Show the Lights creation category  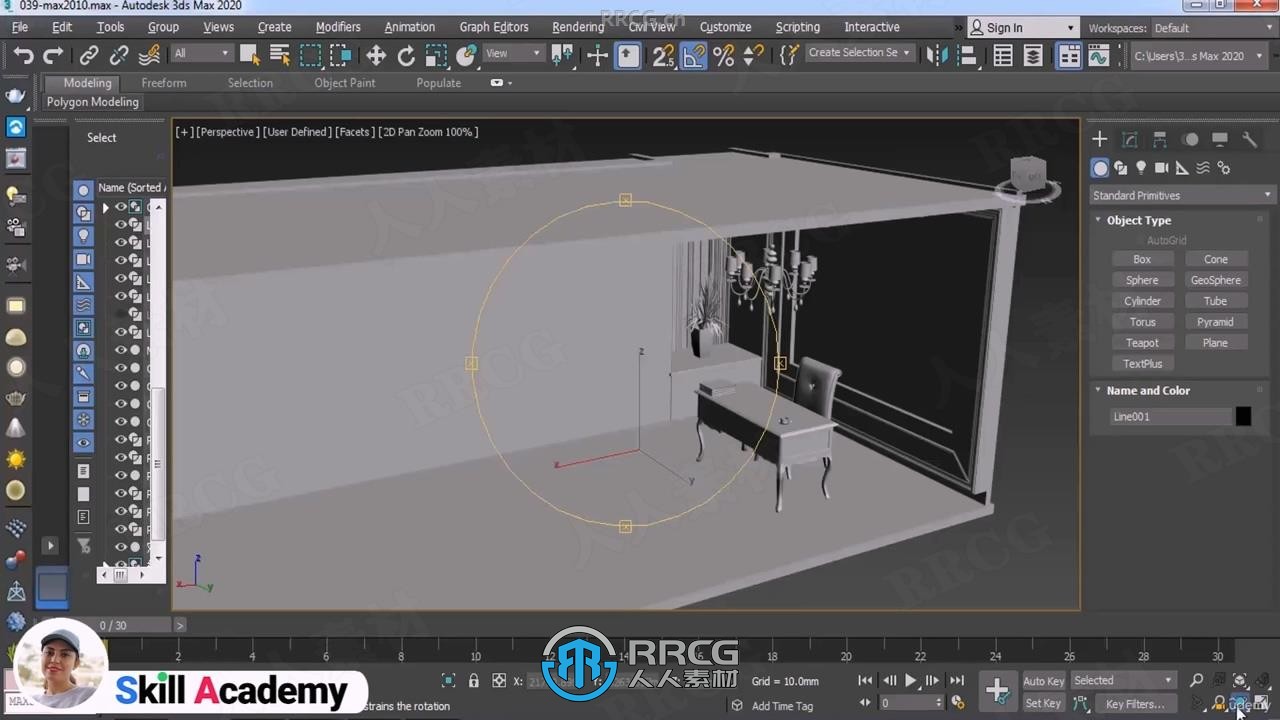tap(1141, 168)
